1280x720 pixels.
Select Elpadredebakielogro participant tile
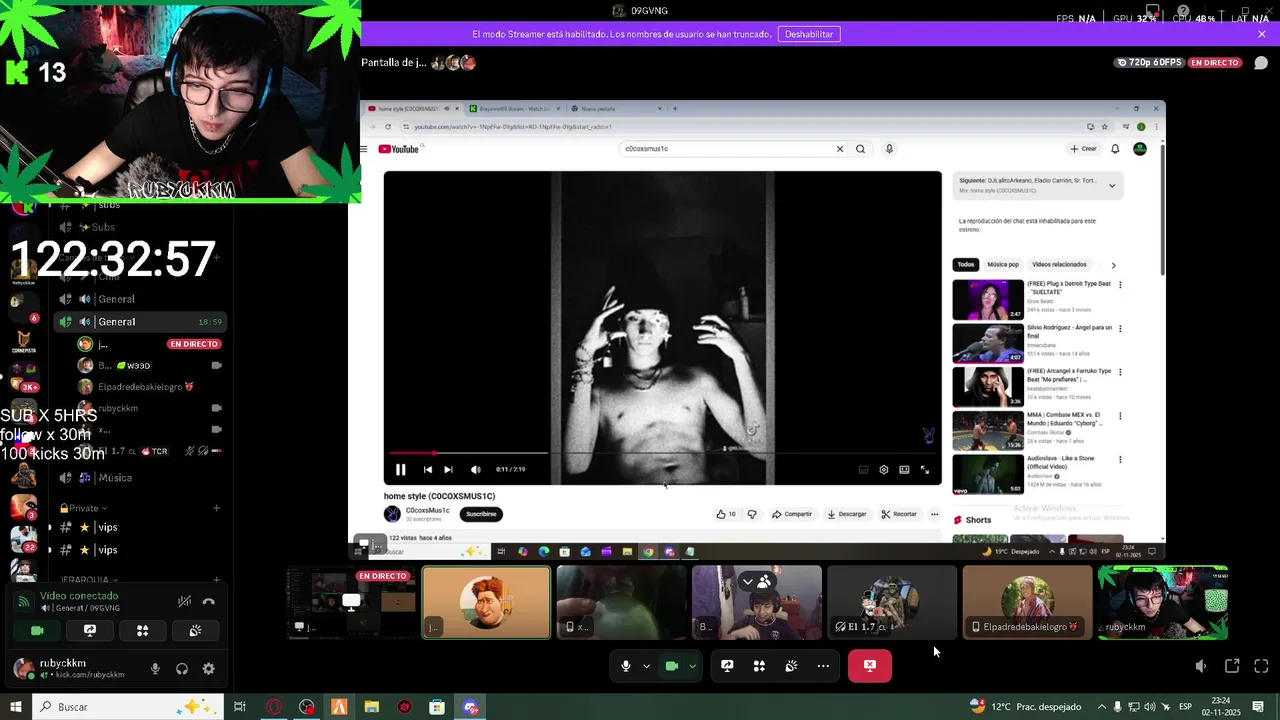[1027, 602]
